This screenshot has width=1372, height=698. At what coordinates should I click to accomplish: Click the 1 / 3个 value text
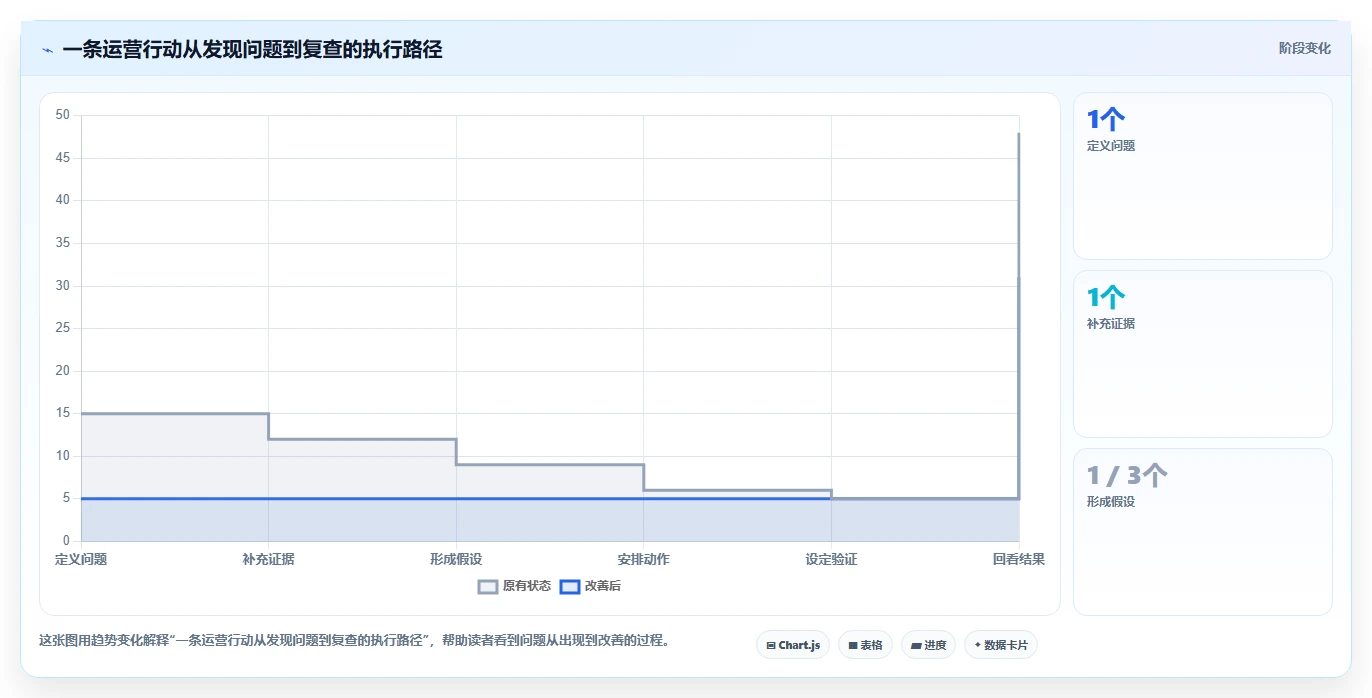pyautogui.click(x=1127, y=476)
